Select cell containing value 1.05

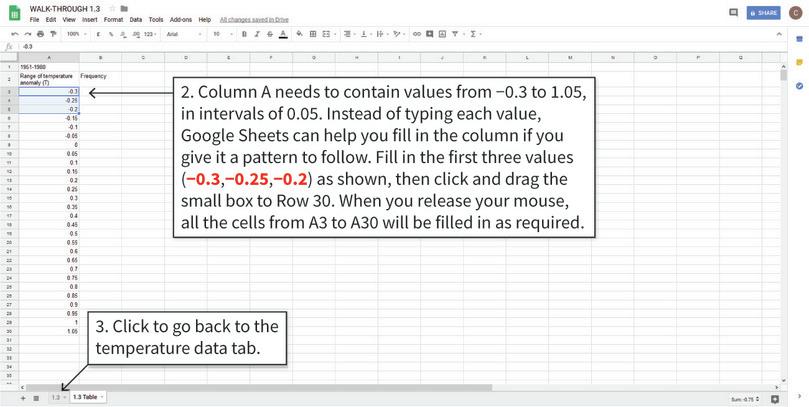[x=49, y=332]
